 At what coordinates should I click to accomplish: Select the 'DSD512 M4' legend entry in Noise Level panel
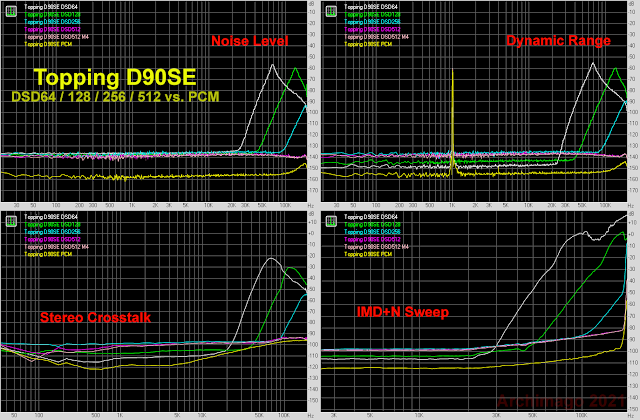(56, 37)
